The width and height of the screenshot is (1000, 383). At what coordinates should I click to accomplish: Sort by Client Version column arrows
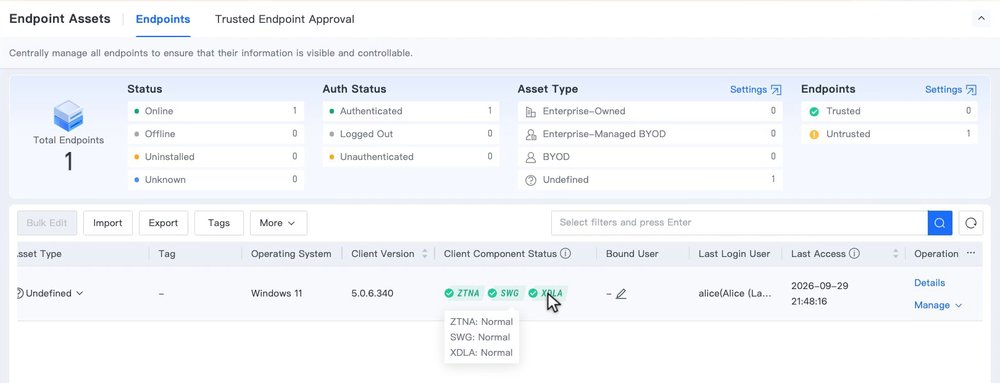pyautogui.click(x=425, y=254)
